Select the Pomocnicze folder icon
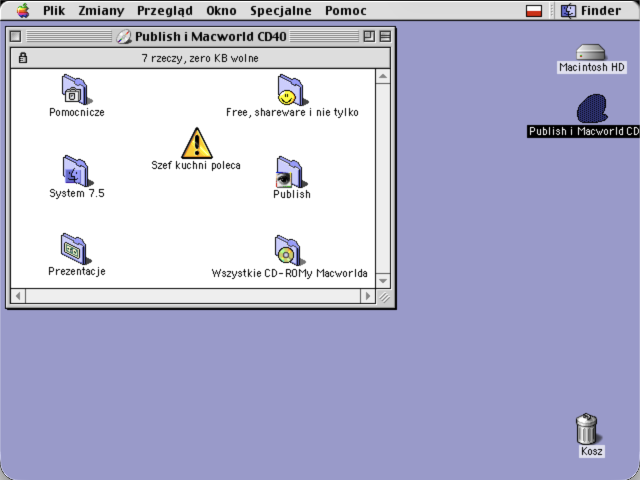The image size is (640, 480). pyautogui.click(x=77, y=89)
